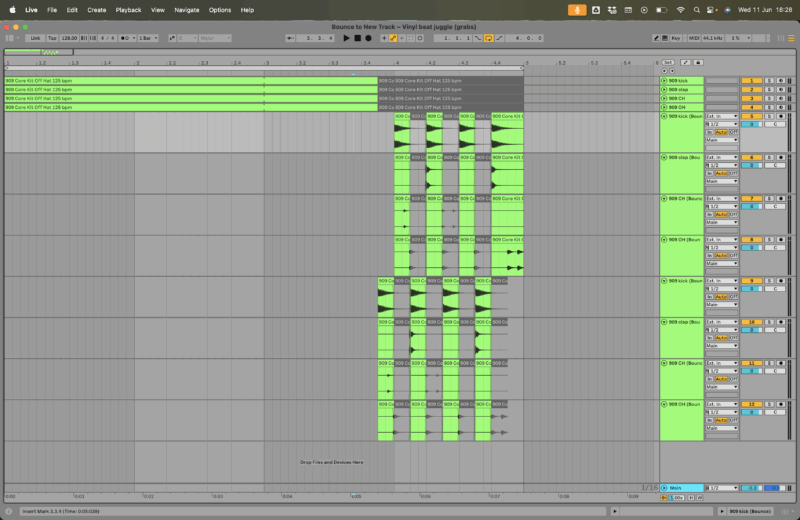Click the Link button

[35, 38]
